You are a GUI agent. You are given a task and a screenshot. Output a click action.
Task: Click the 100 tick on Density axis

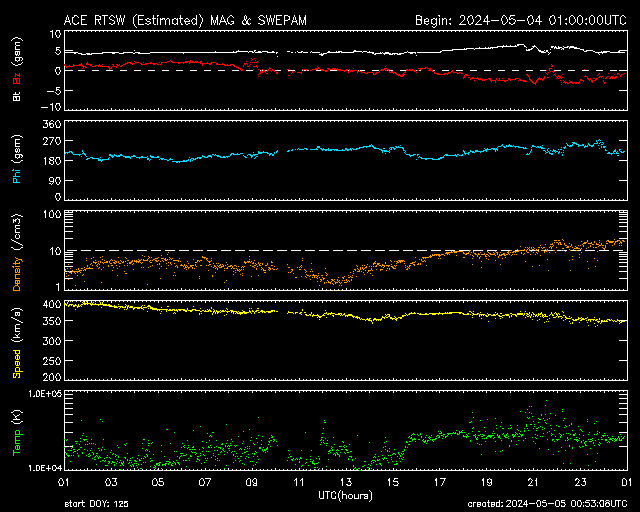(46, 214)
